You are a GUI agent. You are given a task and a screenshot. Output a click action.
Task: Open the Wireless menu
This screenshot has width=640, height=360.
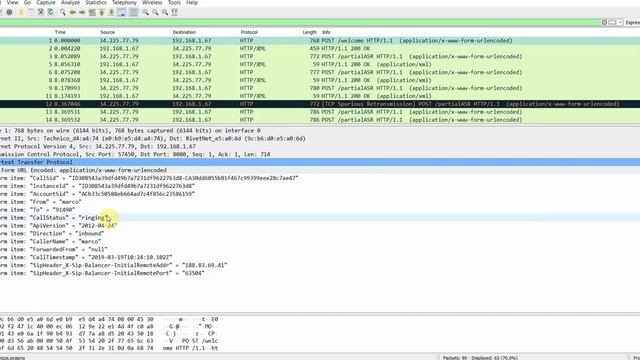(152, 2)
